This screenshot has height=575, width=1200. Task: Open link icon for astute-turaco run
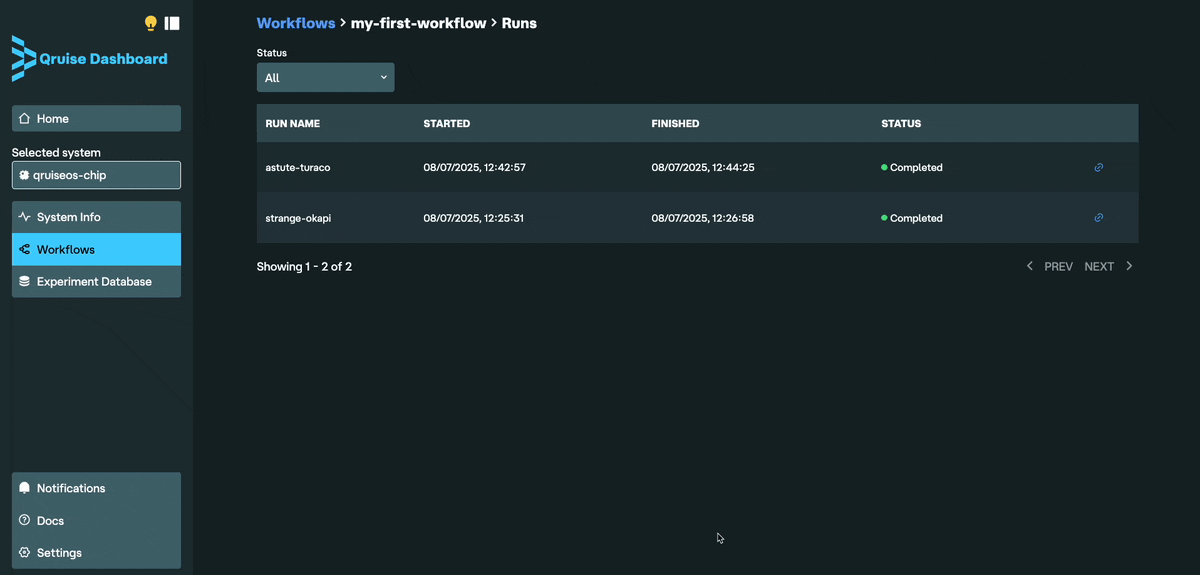[x=1098, y=168]
